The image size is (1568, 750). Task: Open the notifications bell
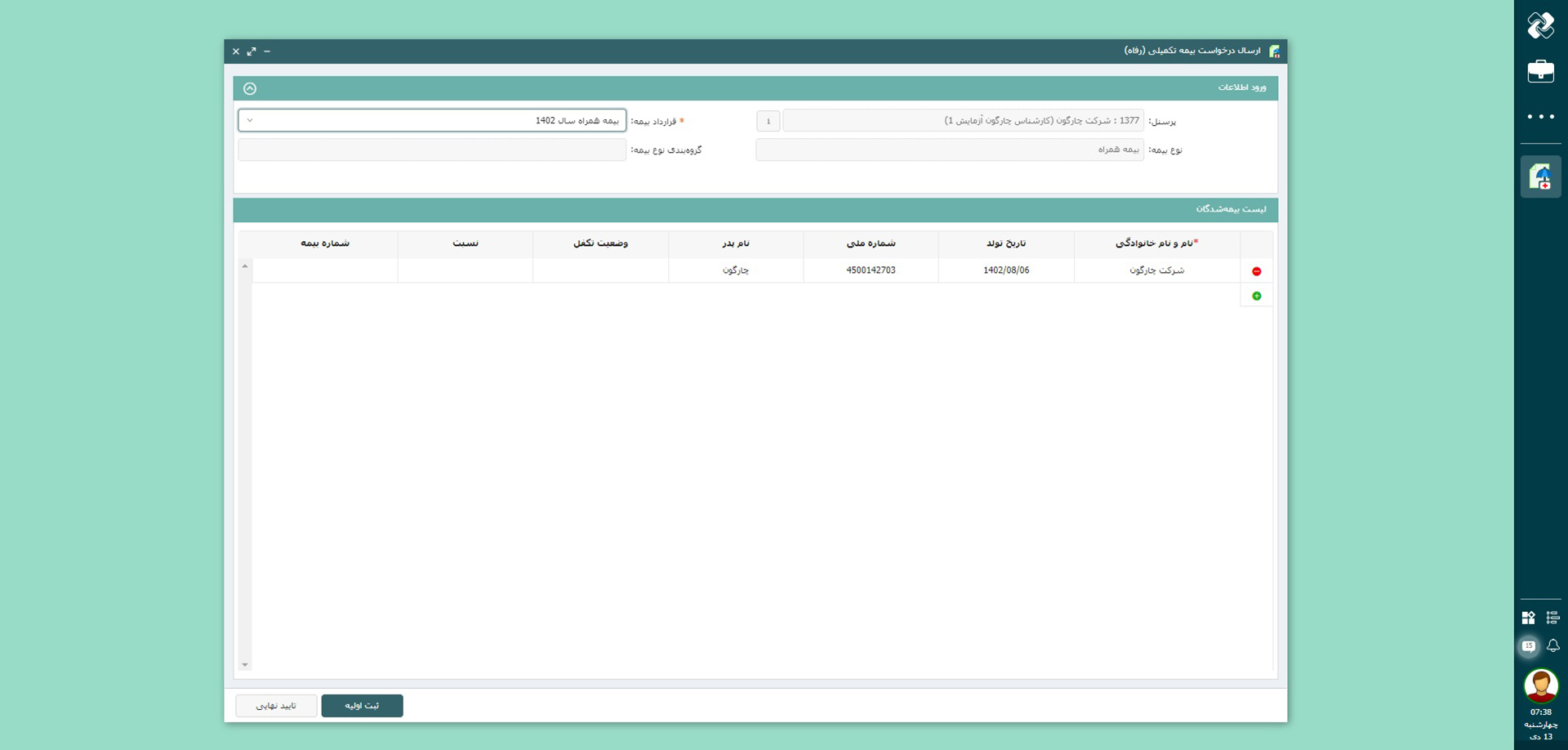coord(1552,646)
